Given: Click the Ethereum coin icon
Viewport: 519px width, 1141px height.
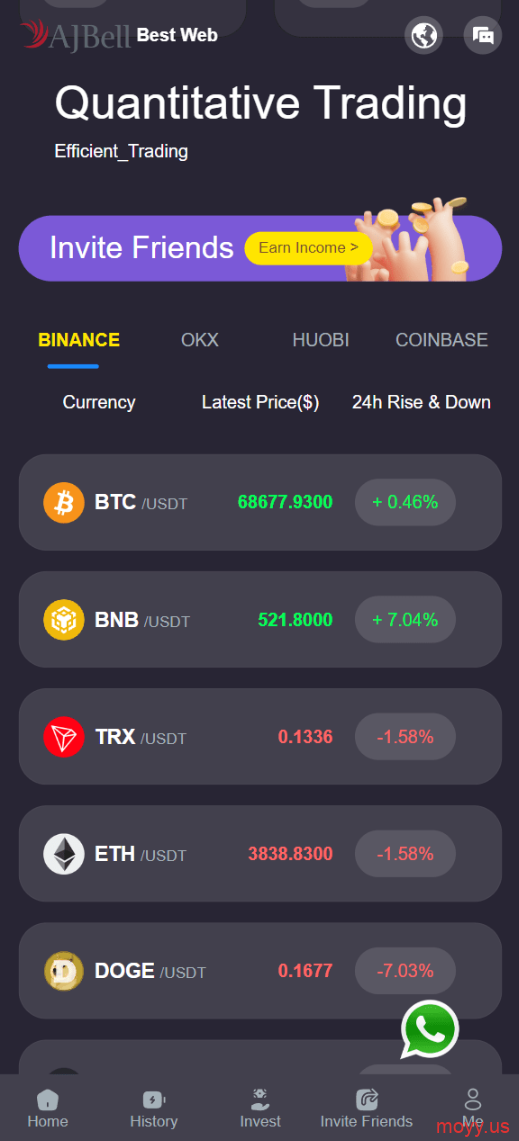Looking at the screenshot, I should tap(64, 854).
